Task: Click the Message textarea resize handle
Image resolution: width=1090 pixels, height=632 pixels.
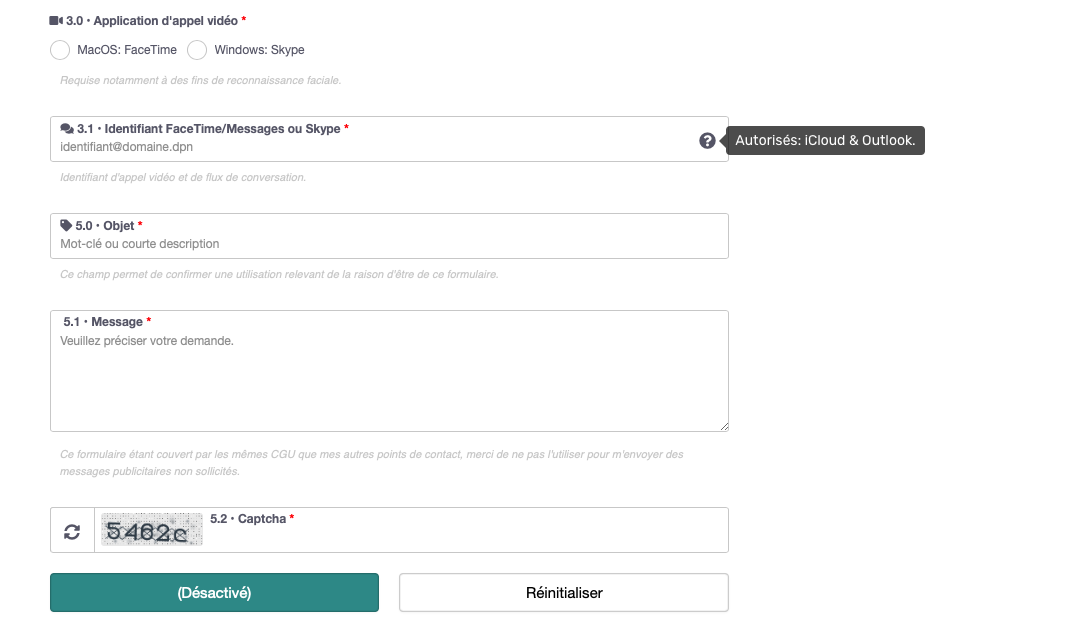Action: (724, 427)
